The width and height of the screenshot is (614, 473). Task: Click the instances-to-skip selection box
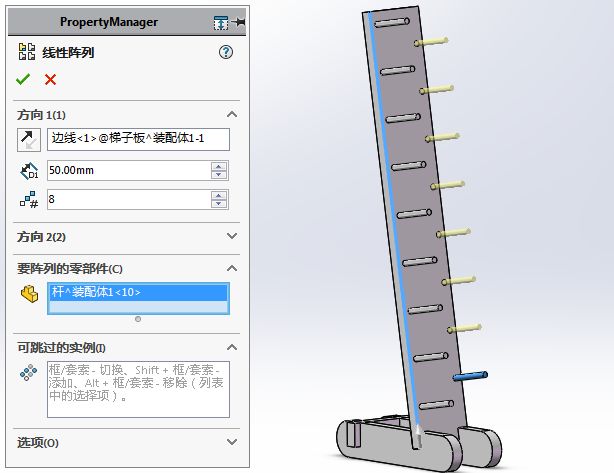coord(138,390)
